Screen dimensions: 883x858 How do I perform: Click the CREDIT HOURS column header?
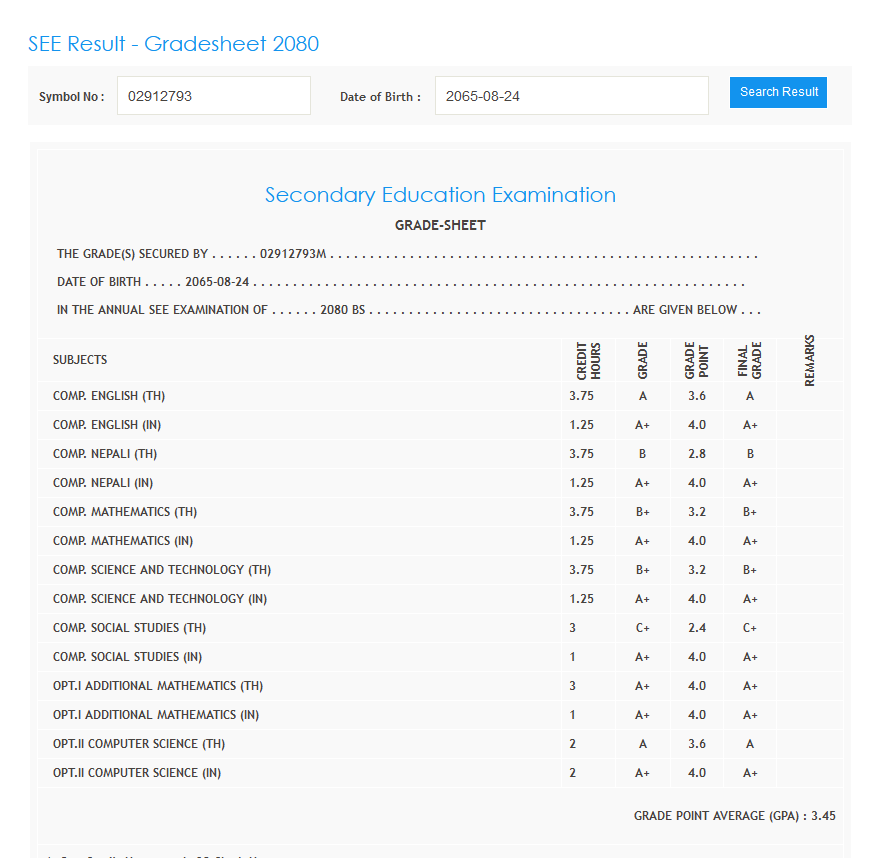tap(588, 361)
